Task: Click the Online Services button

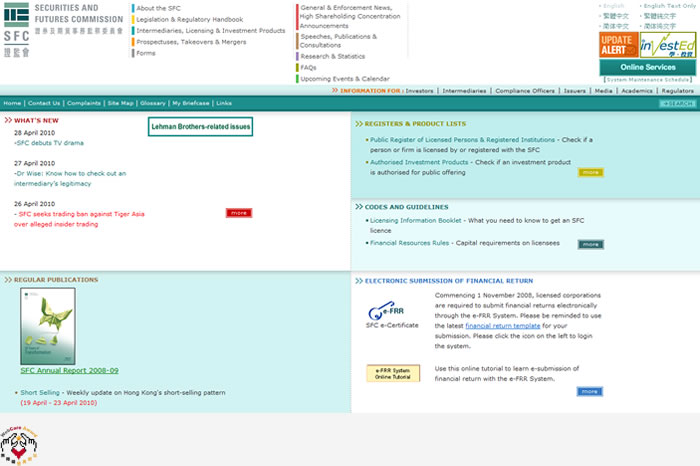Action: pyautogui.click(x=648, y=67)
